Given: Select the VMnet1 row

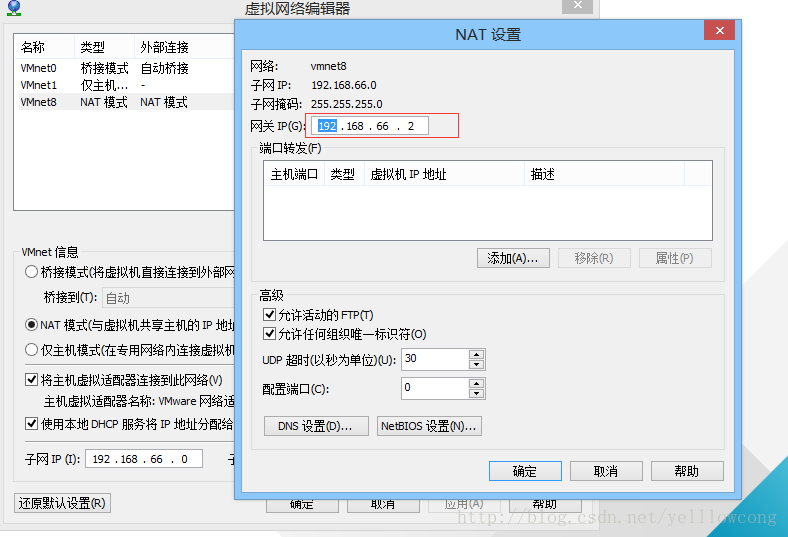Looking at the screenshot, I should pyautogui.click(x=127, y=85).
